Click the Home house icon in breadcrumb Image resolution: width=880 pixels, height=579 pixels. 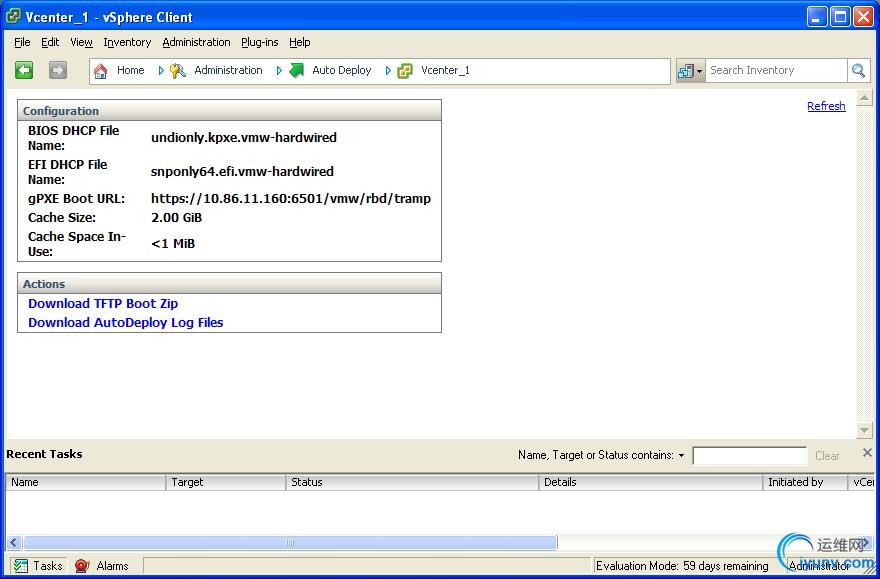click(100, 71)
